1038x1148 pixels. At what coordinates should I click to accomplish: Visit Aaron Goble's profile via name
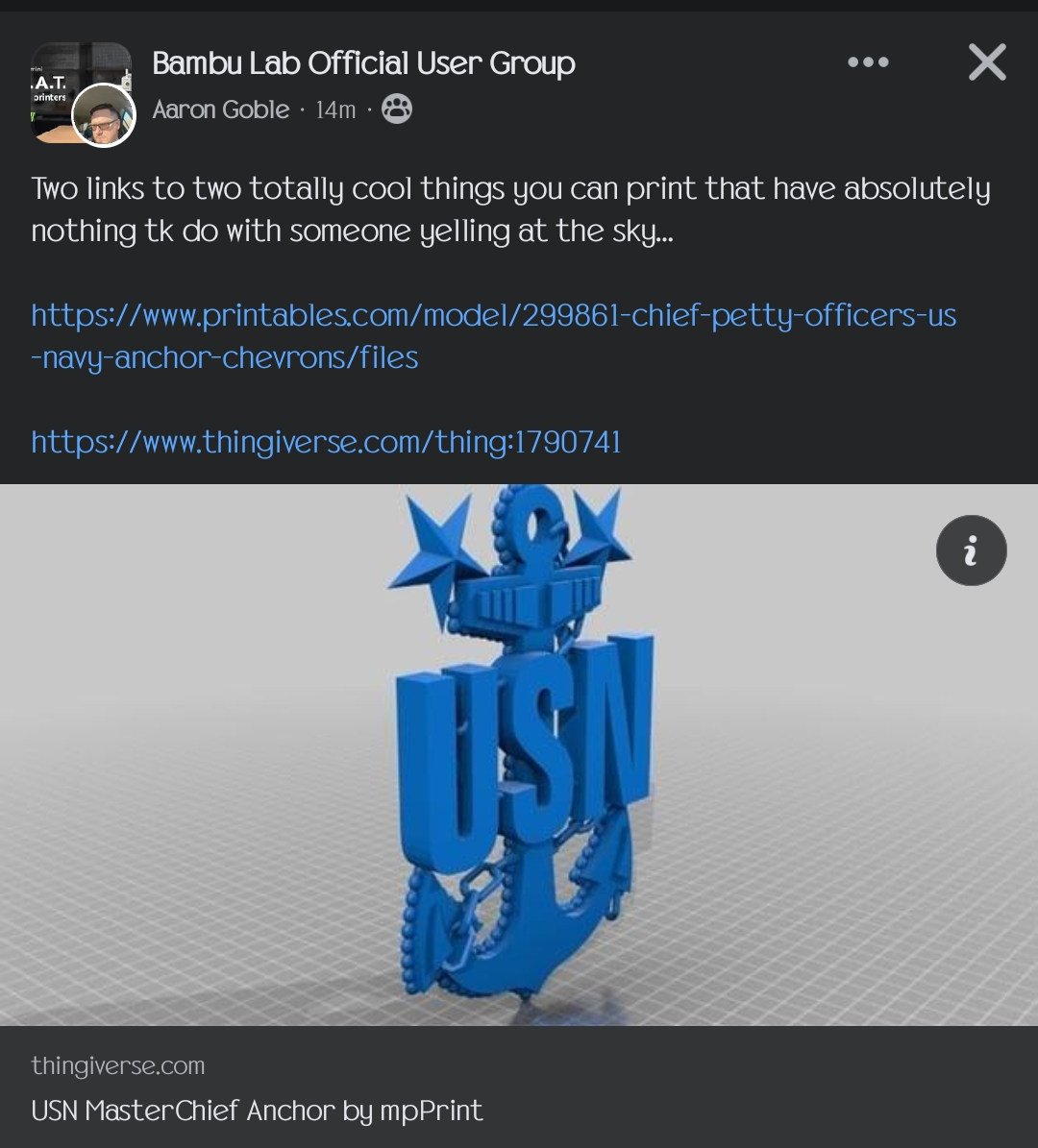pos(221,110)
